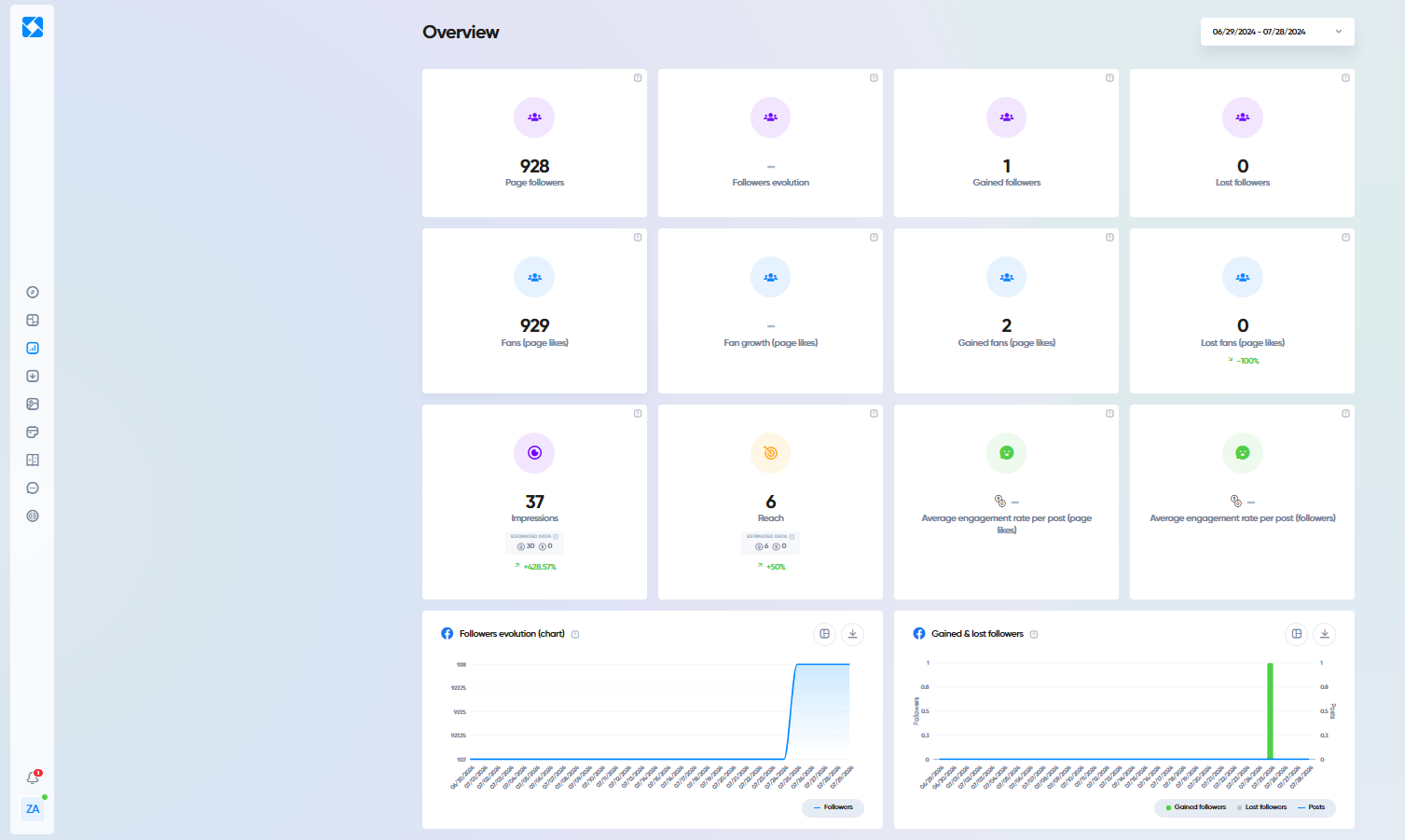Open table view for Followers evolution chart

824,633
